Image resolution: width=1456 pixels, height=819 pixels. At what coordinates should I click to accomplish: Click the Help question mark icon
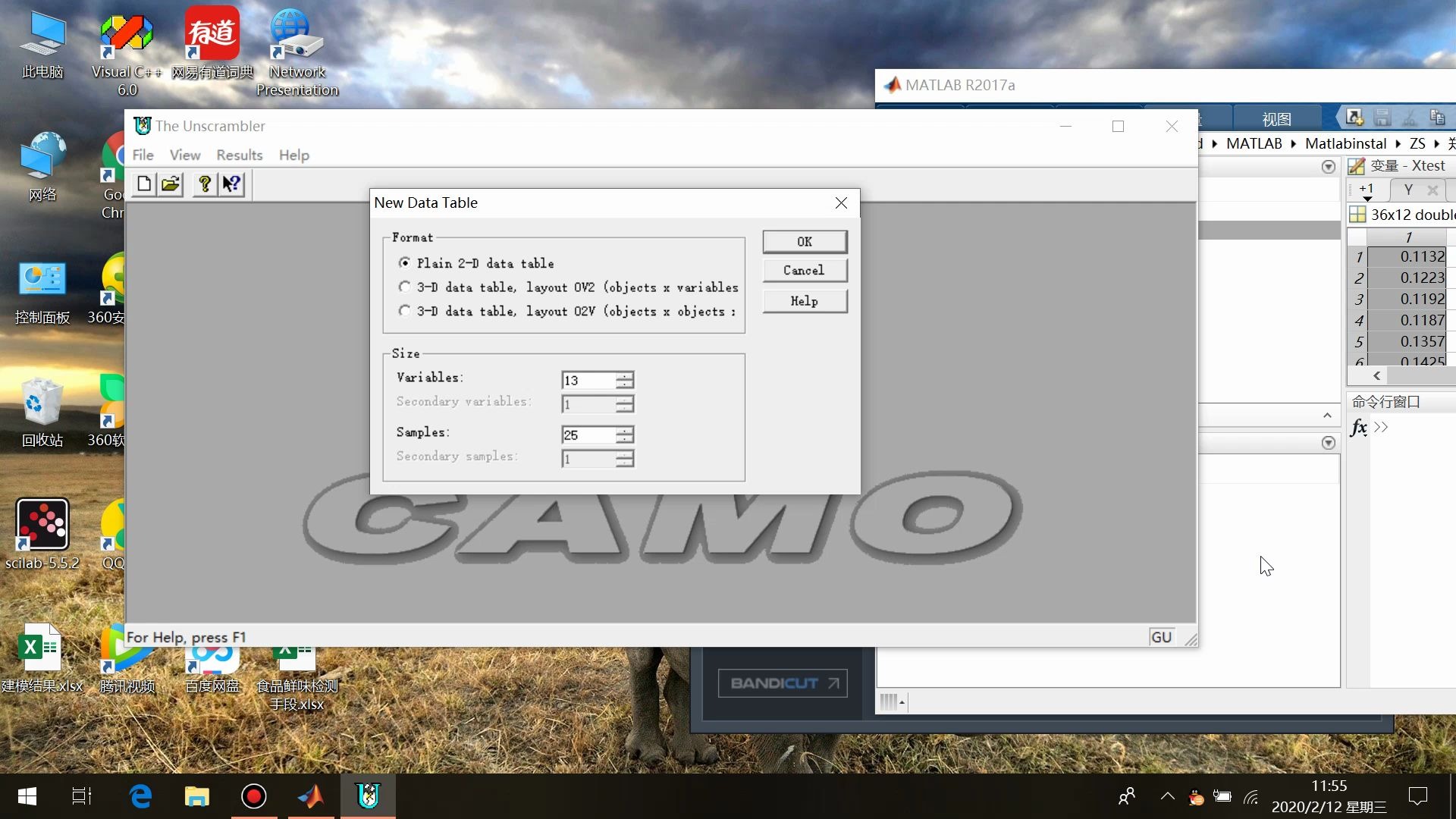205,183
